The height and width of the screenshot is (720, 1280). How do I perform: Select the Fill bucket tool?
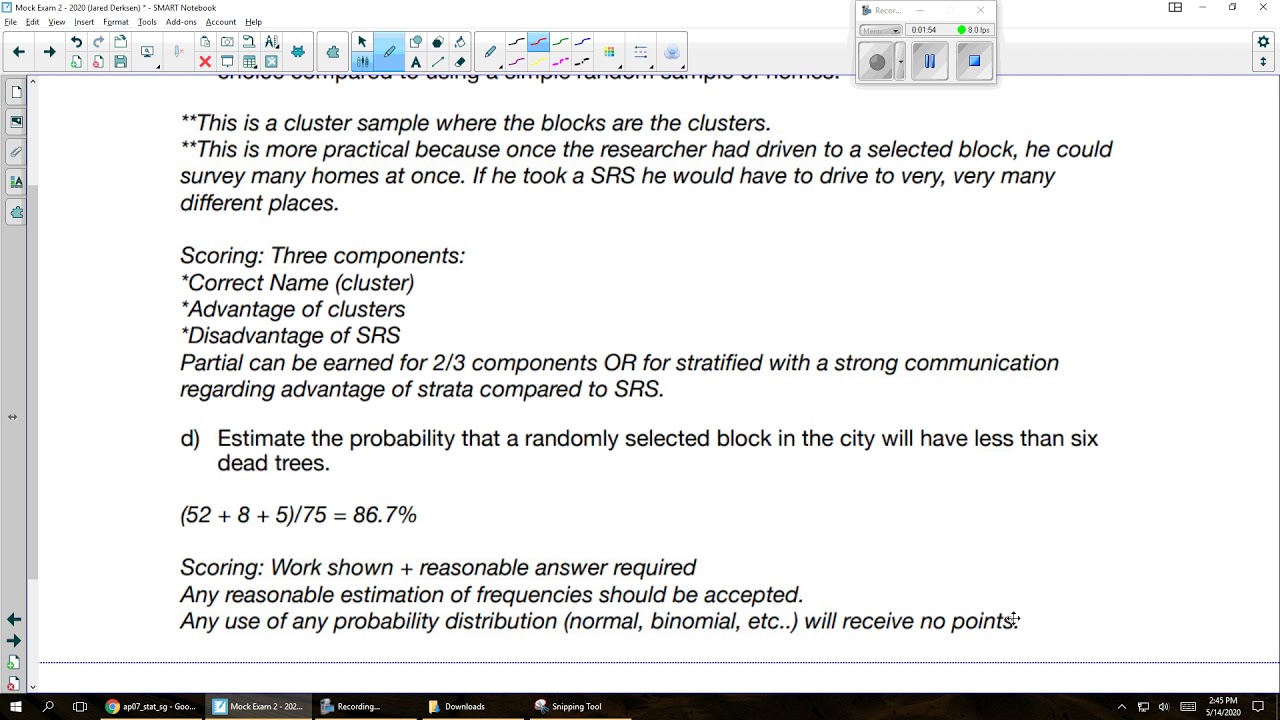[x=460, y=42]
